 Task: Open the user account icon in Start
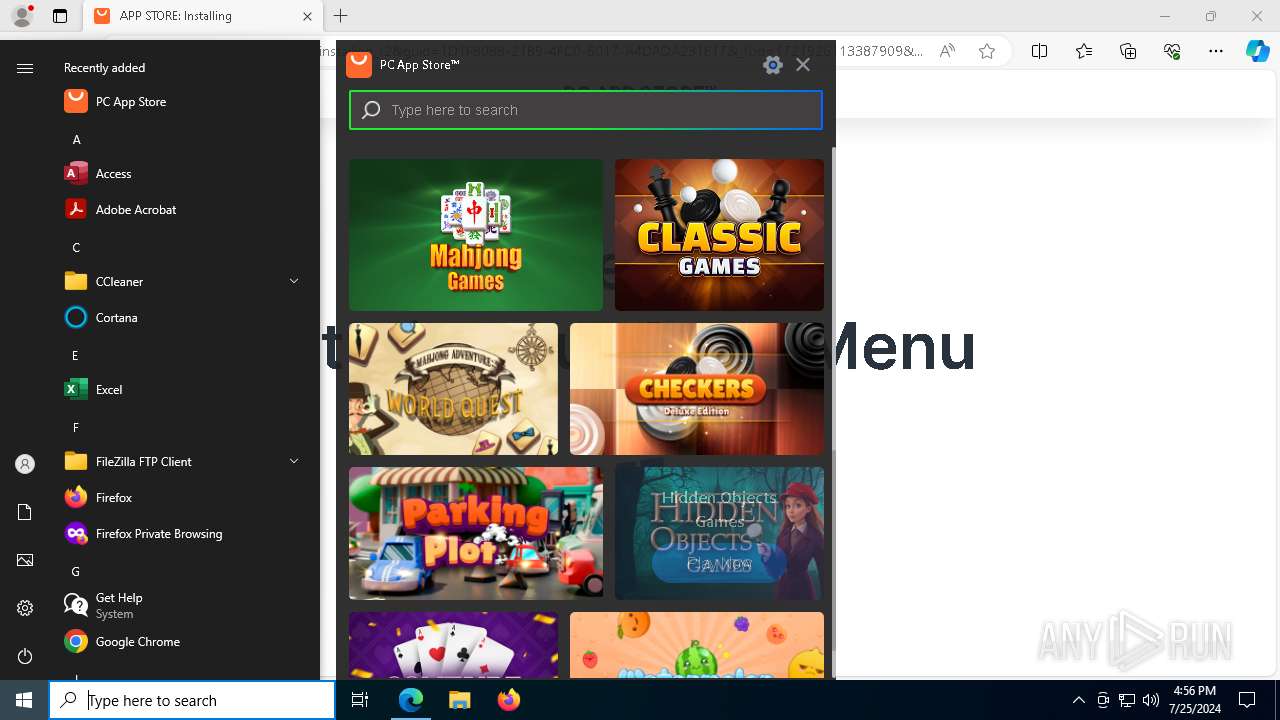(25, 464)
